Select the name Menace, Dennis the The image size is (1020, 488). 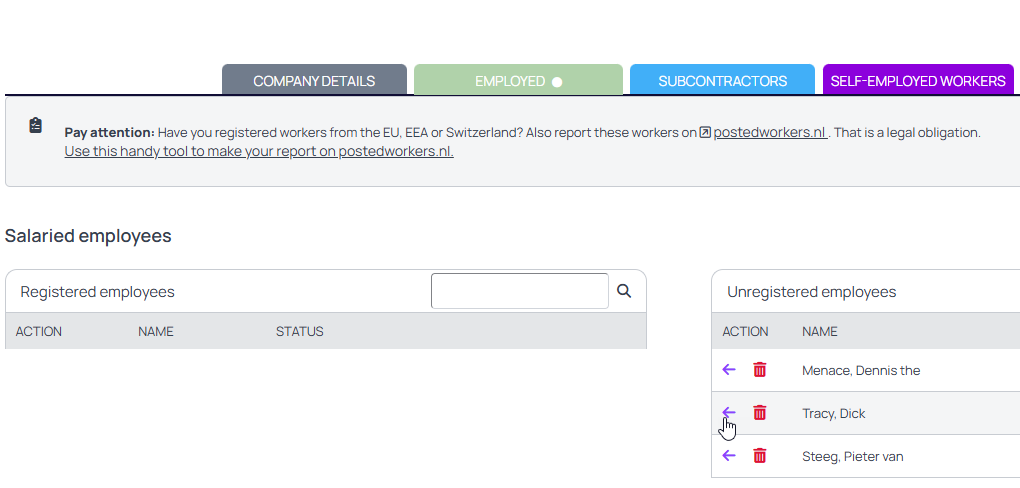pyautogui.click(x=861, y=370)
